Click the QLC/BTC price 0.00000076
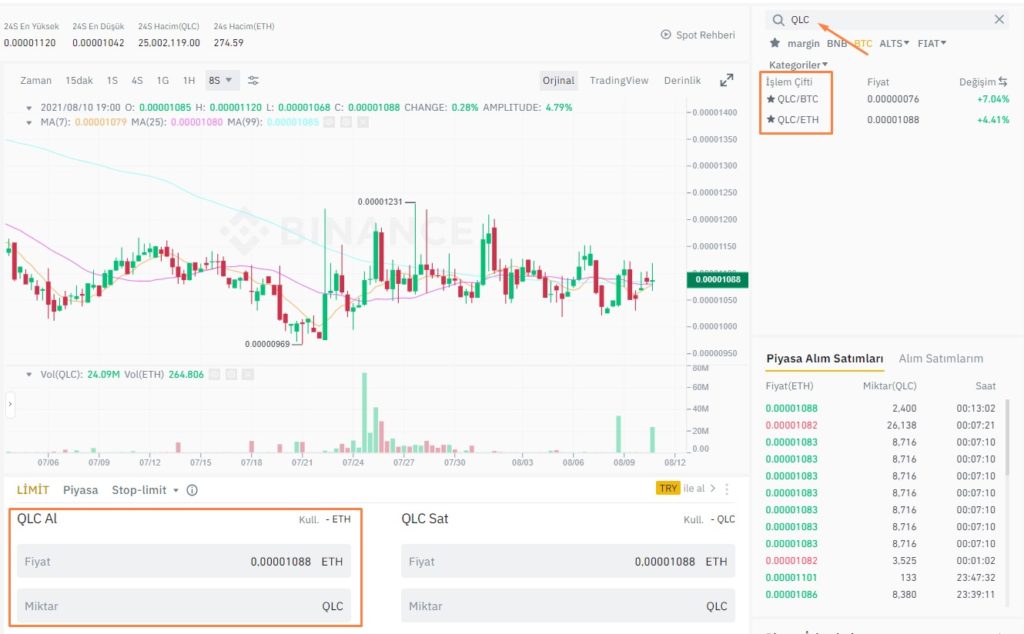The width and height of the screenshot is (1024, 634). pos(893,99)
